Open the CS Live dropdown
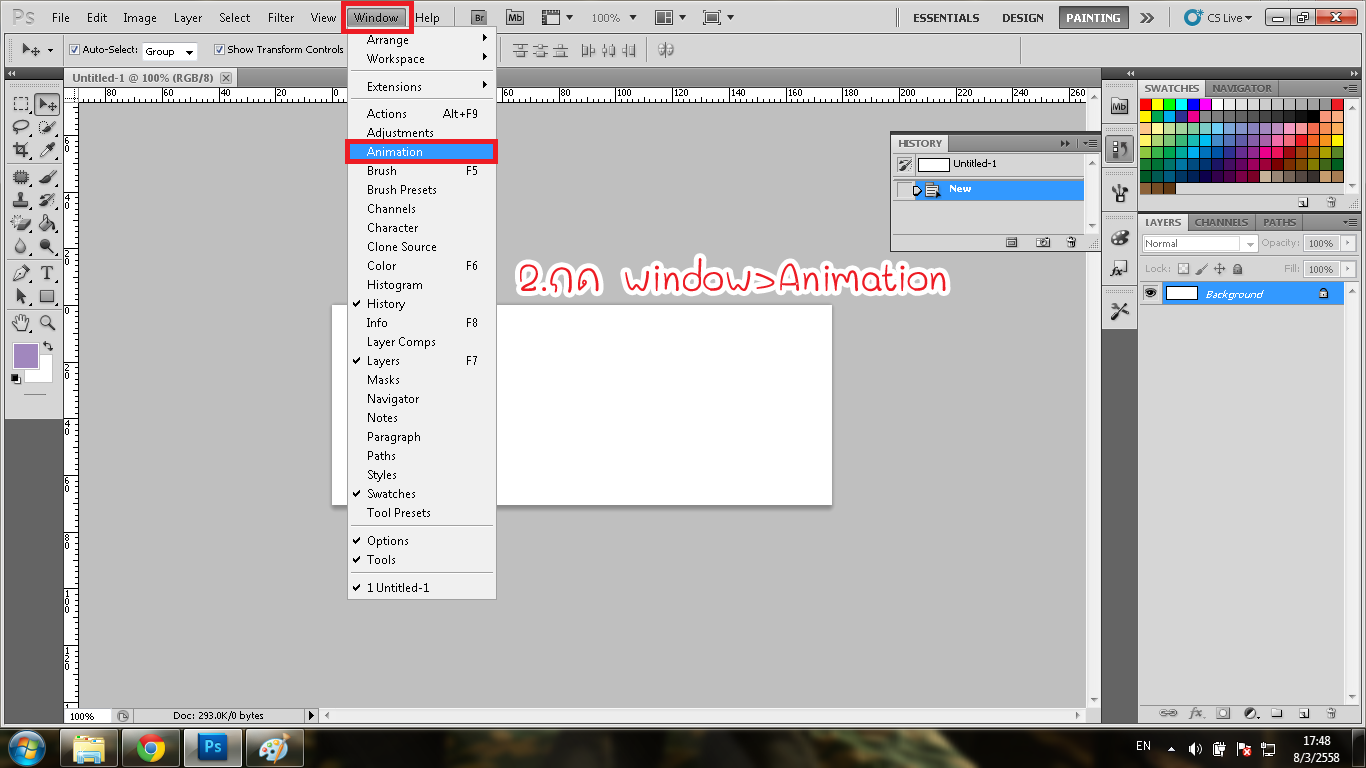1366x768 pixels. click(x=1218, y=17)
